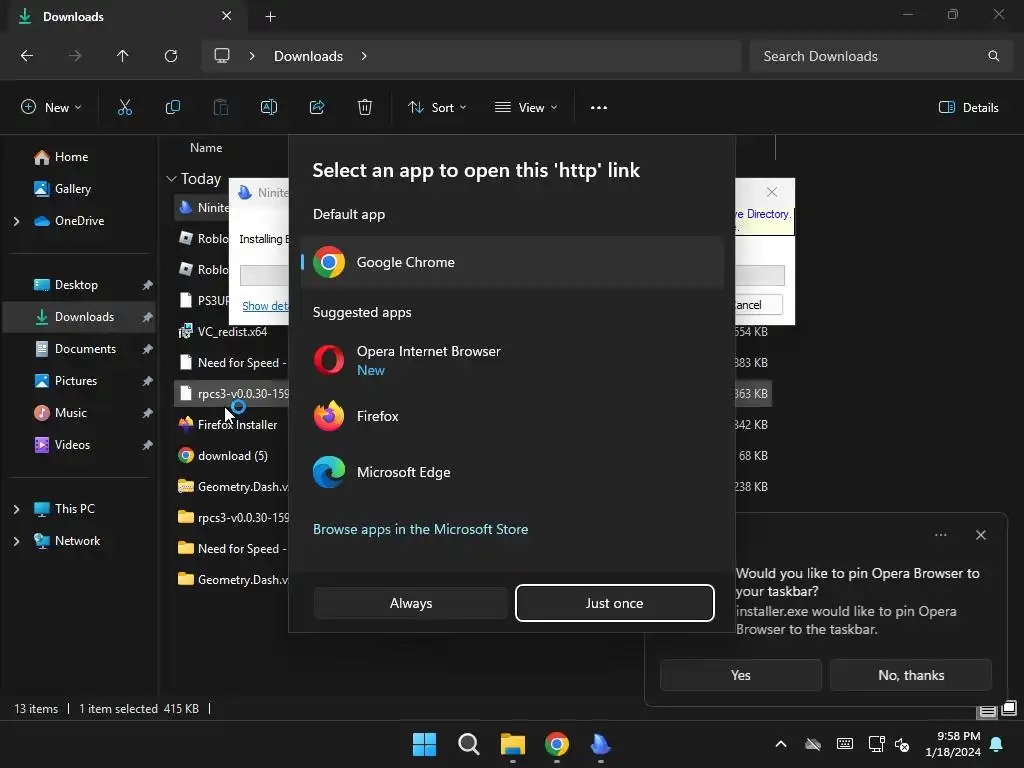Click Yes to pin Opera Browser

(x=741, y=675)
